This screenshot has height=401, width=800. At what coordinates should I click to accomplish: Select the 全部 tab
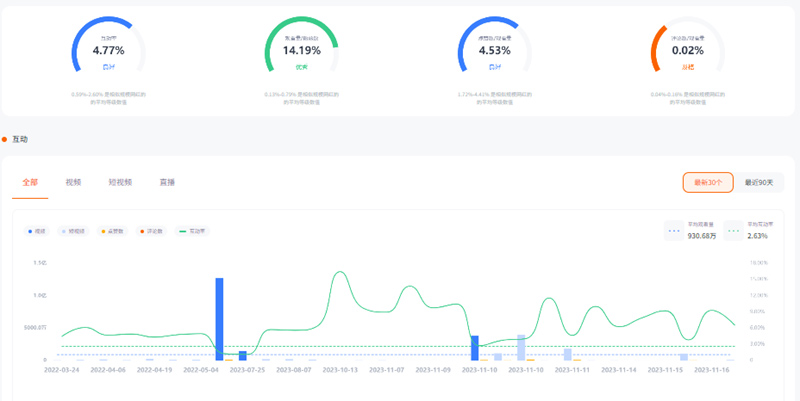pyautogui.click(x=29, y=183)
